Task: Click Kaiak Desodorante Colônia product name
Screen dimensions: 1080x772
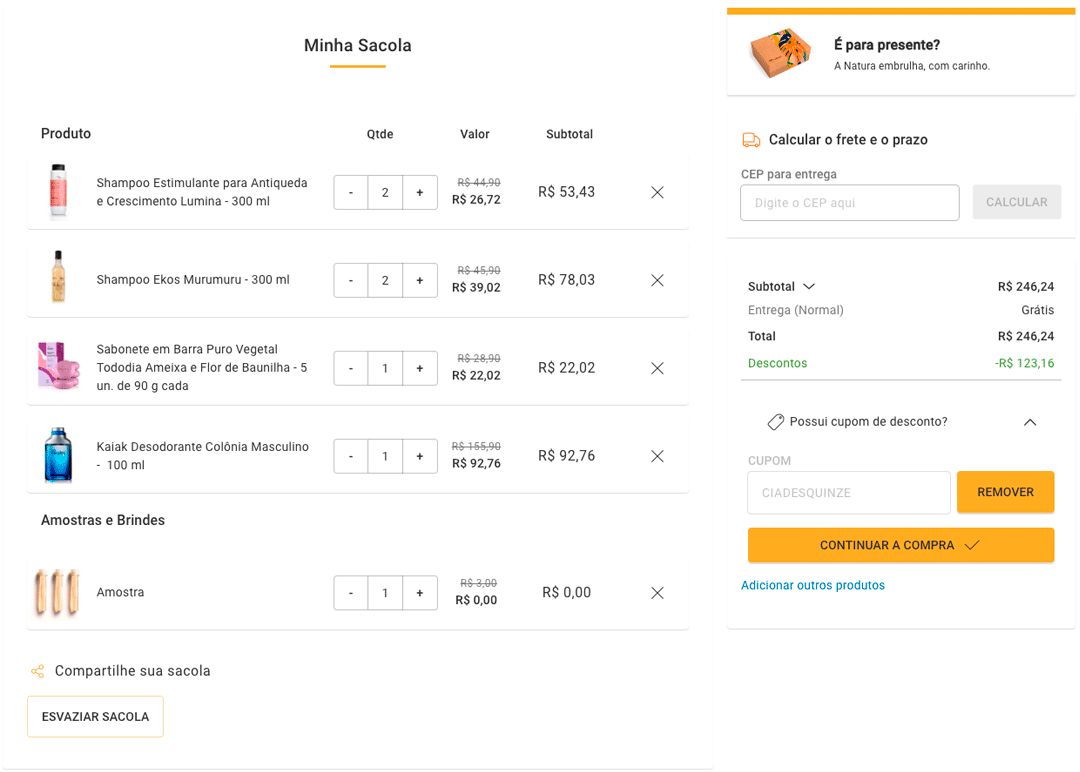Action: click(202, 455)
